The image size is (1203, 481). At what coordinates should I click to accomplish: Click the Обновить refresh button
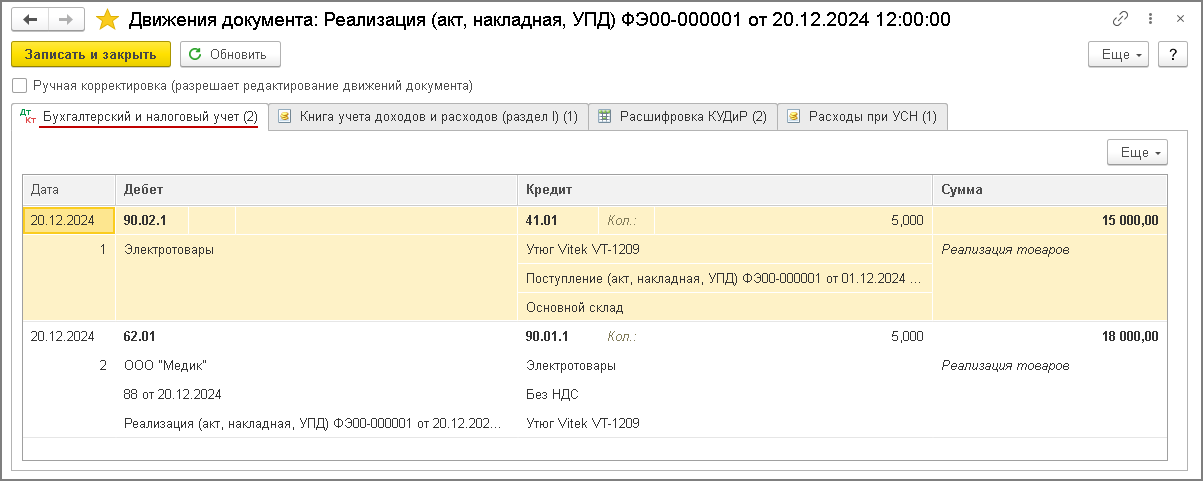click(x=229, y=54)
